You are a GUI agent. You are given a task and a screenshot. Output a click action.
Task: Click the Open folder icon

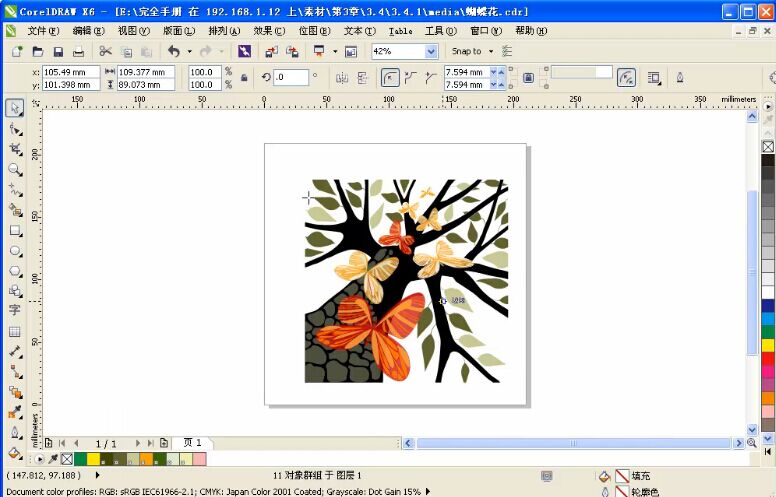click(x=38, y=51)
